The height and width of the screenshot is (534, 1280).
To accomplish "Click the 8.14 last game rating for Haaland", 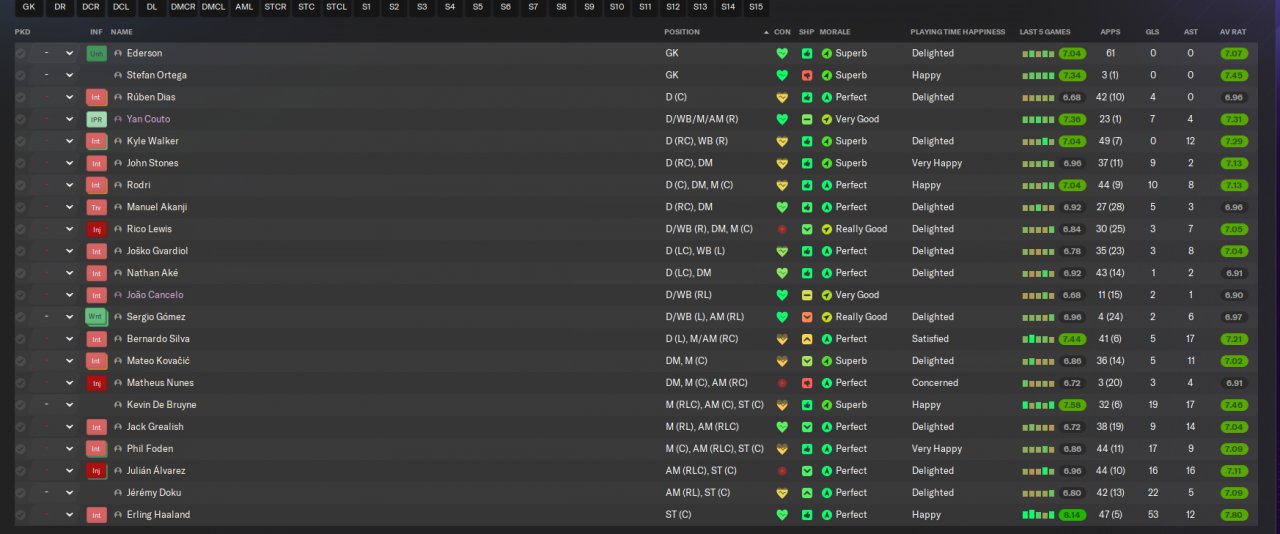I will click(1072, 515).
